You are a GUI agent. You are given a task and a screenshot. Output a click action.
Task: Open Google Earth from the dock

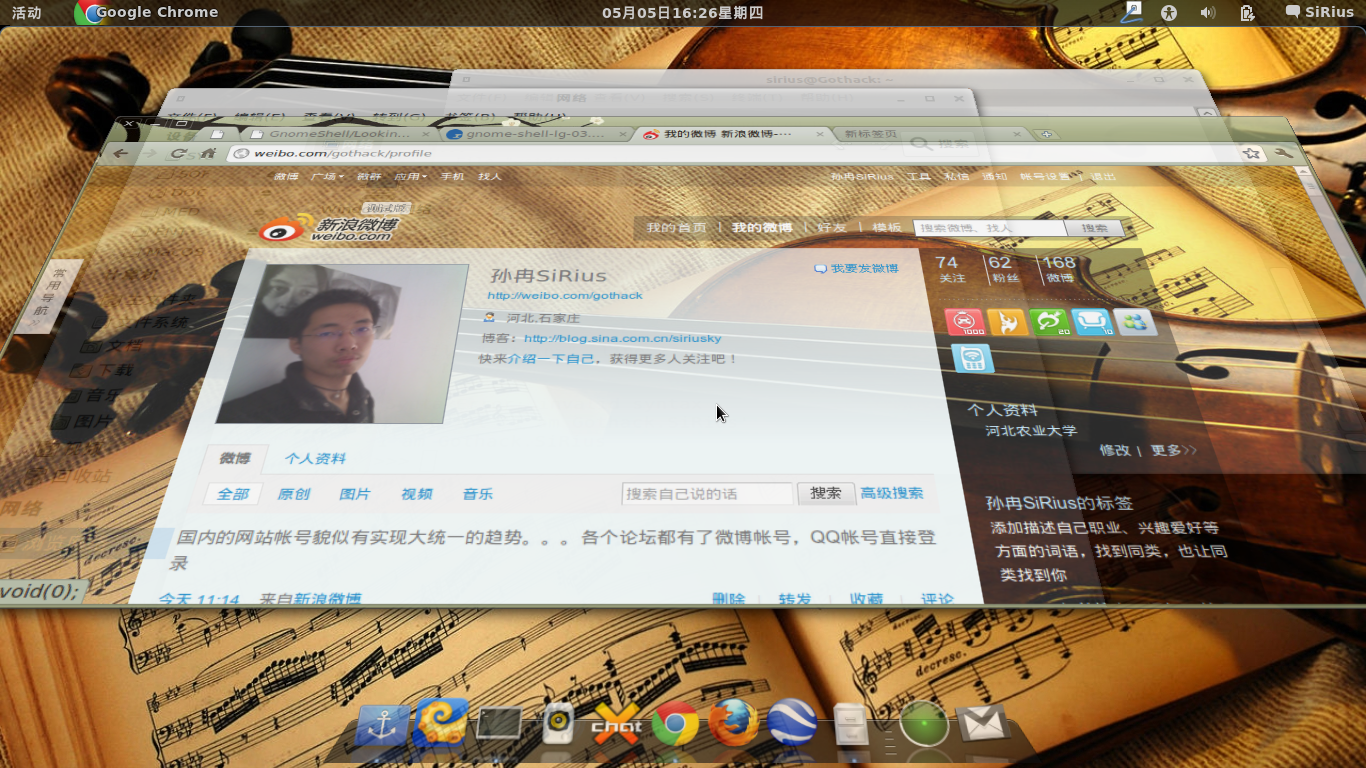pyautogui.click(x=793, y=723)
